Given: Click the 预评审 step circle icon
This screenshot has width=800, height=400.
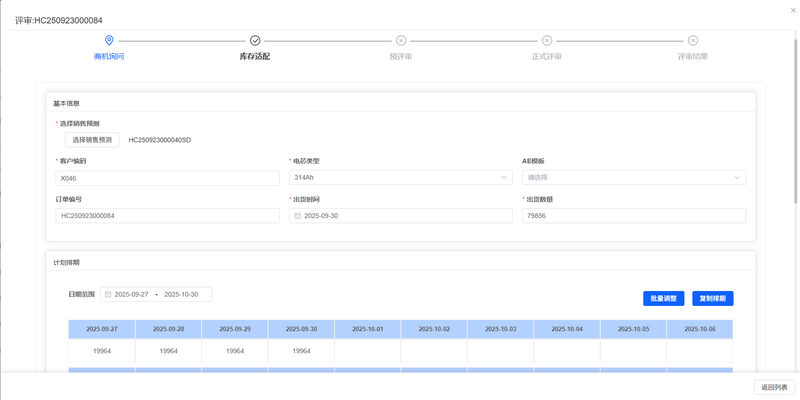Looking at the screenshot, I should pos(401,40).
